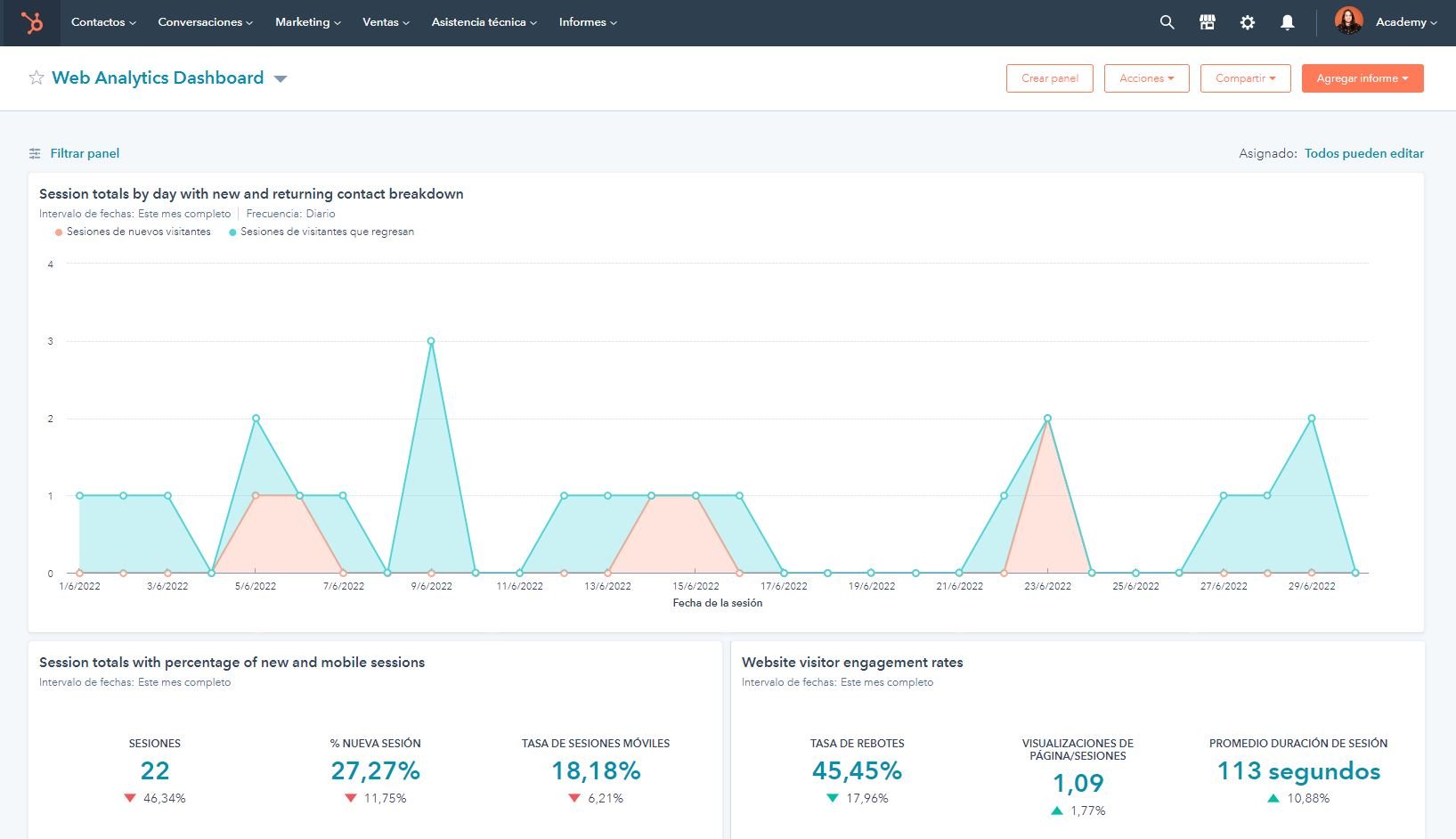Viewport: 1456px width, 839px height.
Task: Click 'Session totals with percentage' report title
Action: pos(232,663)
